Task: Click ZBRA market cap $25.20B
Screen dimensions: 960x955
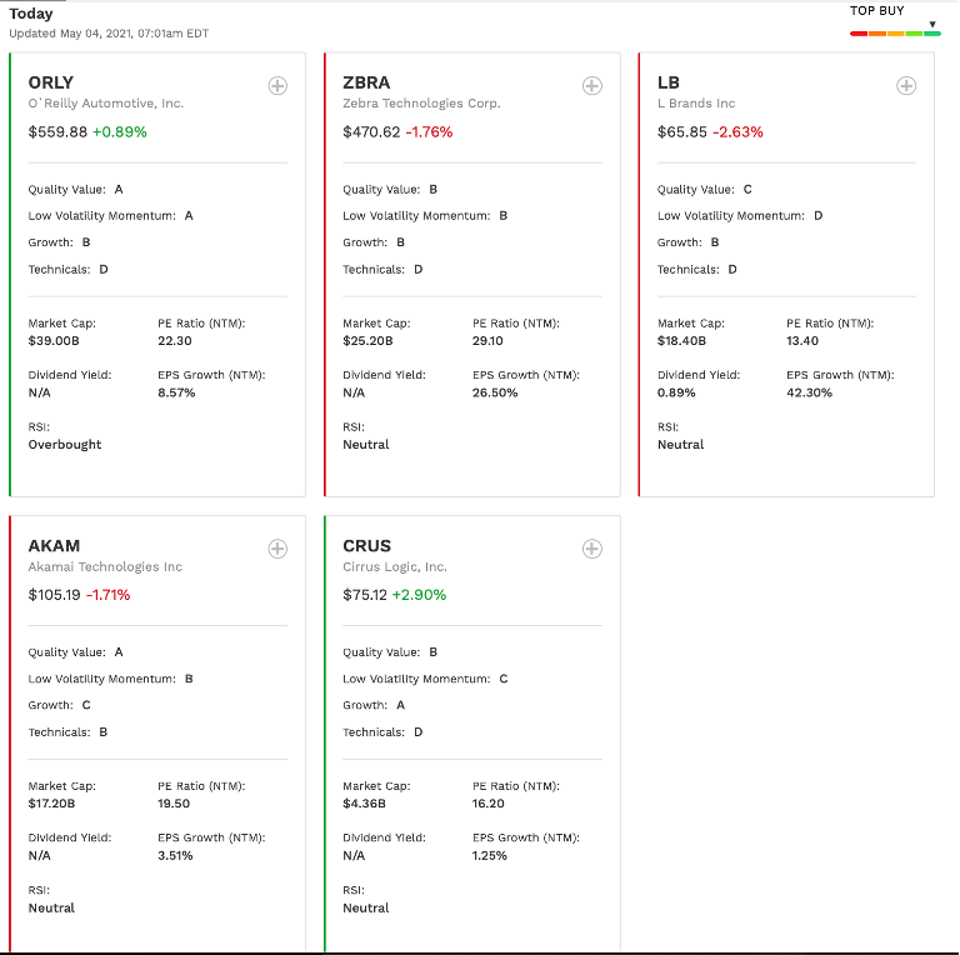Action: (x=368, y=341)
